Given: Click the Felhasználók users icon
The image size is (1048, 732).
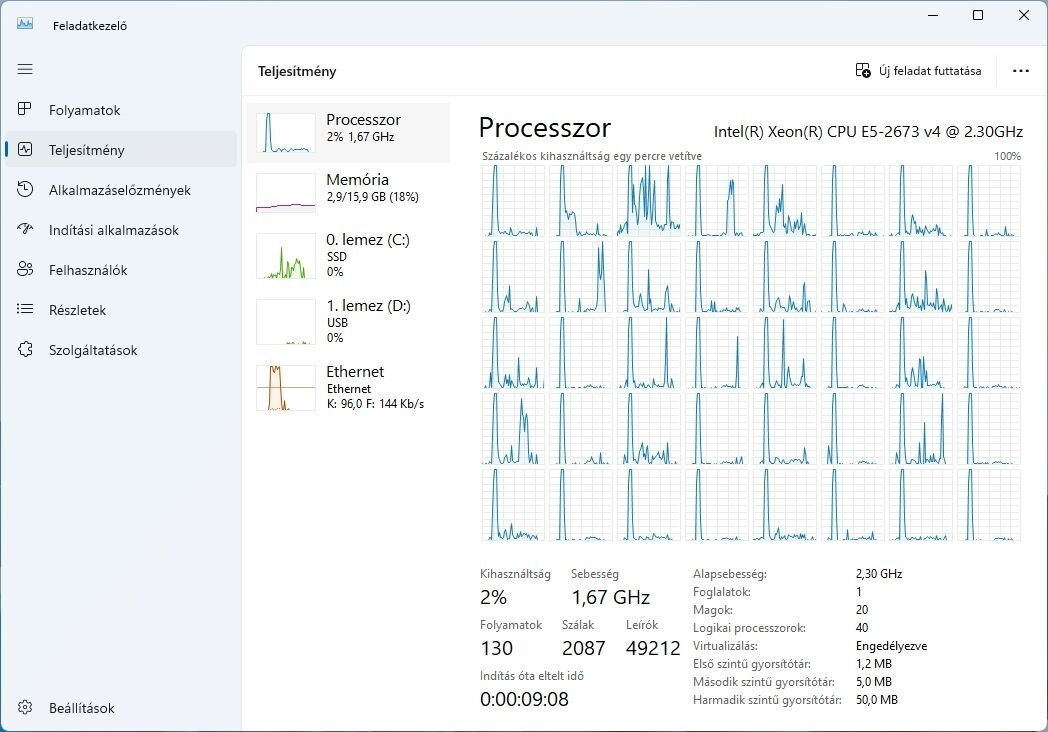Looking at the screenshot, I should tap(25, 269).
